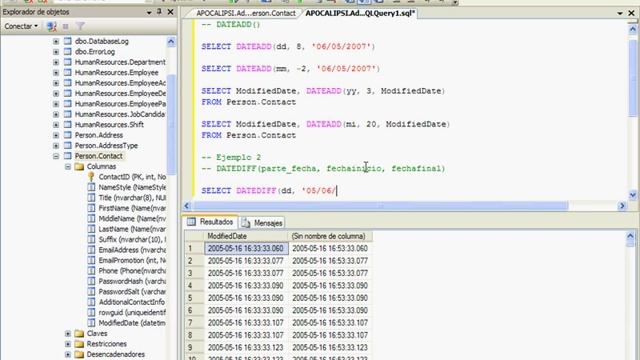This screenshot has width=640, height=360.
Task: Click the Restricciones folder icon
Action: click(x=80, y=344)
